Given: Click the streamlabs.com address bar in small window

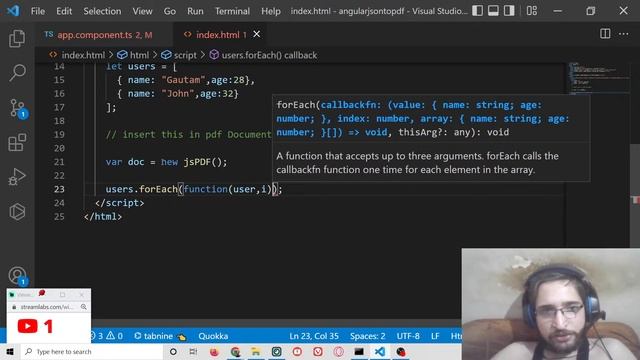Looking at the screenshot, I should [46, 307].
